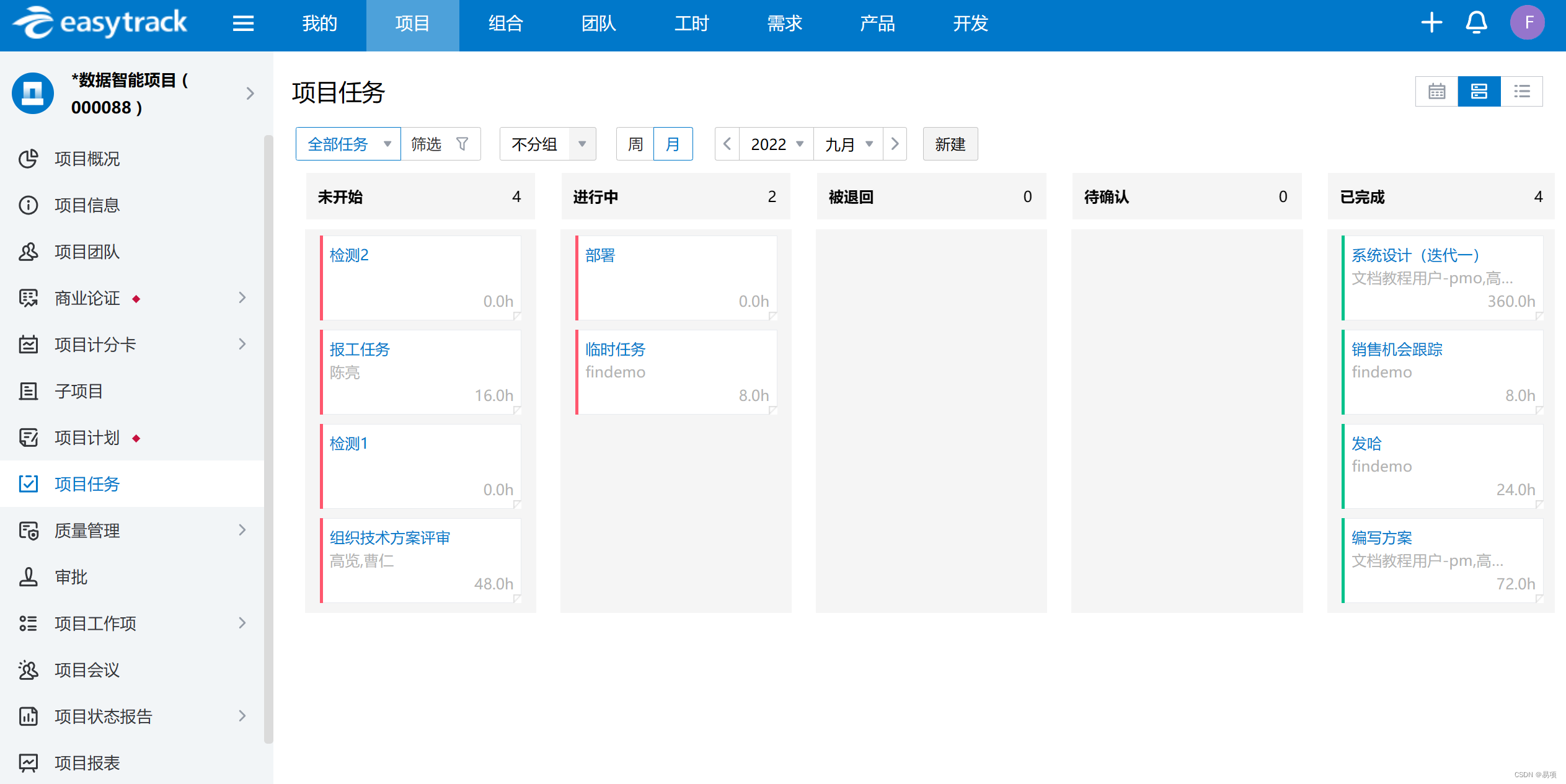
Task: Click the 项目计分卡 sidebar icon
Action: coord(29,345)
